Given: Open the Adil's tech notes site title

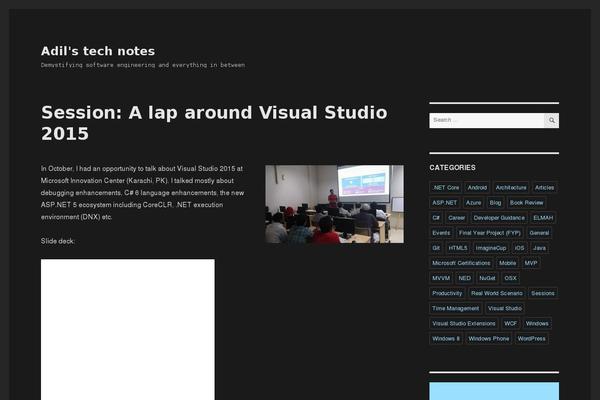Looking at the screenshot, I should point(98,51).
